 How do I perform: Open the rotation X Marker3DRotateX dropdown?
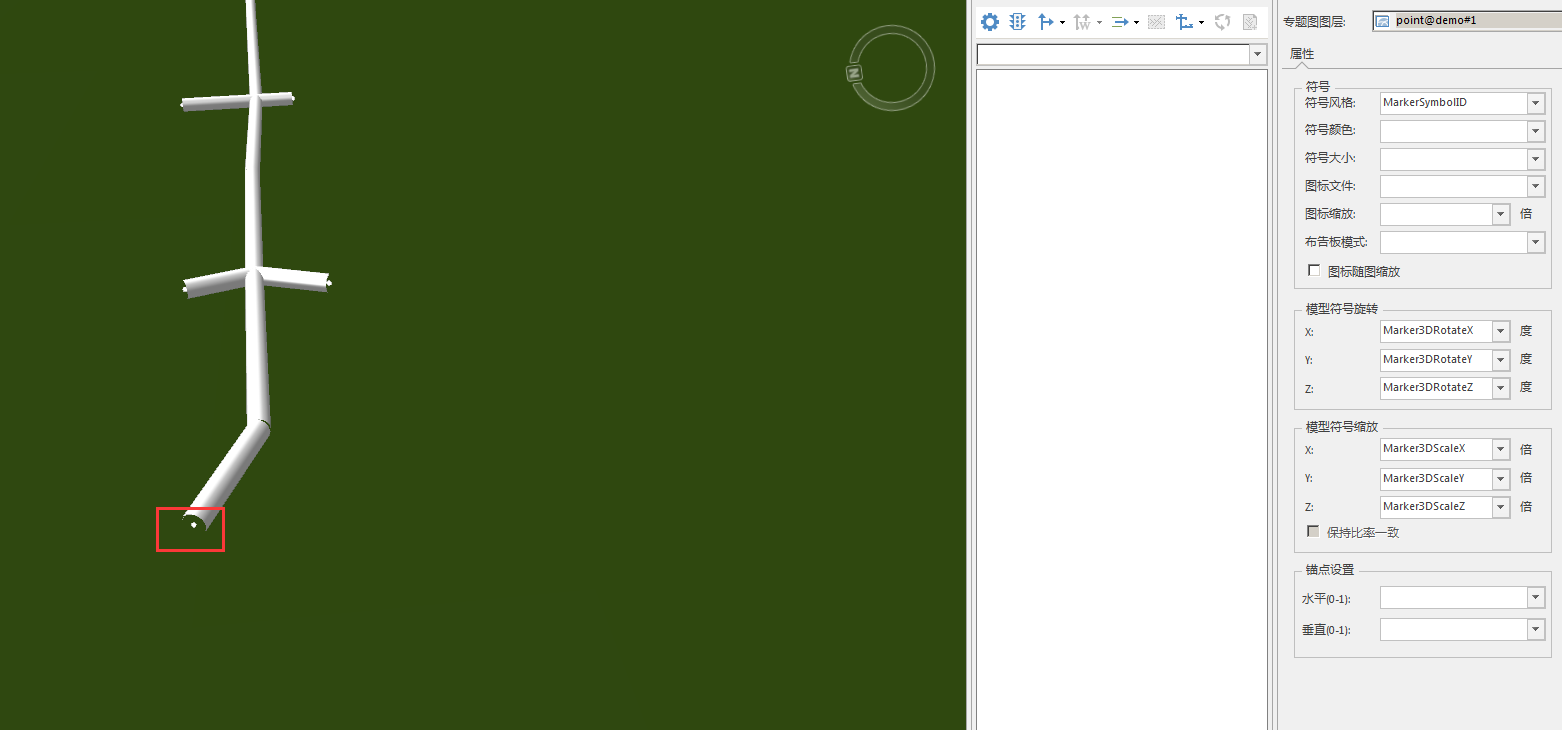tap(1500, 331)
